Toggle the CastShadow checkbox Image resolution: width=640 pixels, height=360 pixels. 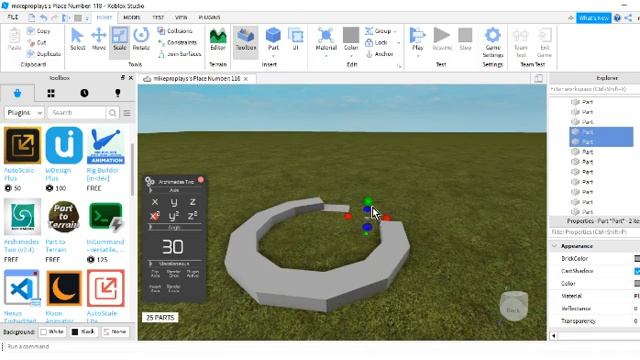pyautogui.click(x=637, y=271)
